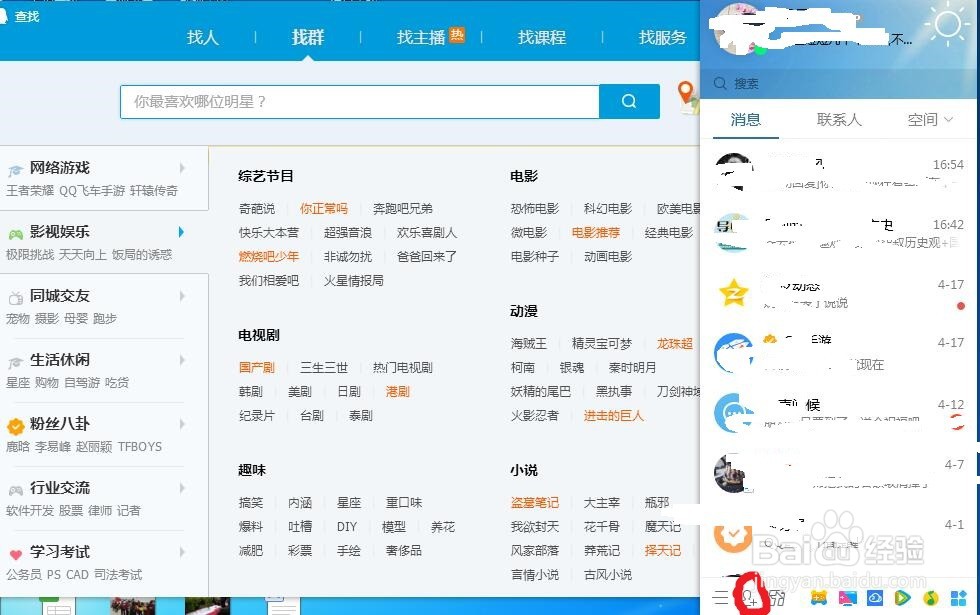Viewport: 980px width, 615px height.
Task: Click the magnifier icon in QQ search
Action: (x=720, y=83)
